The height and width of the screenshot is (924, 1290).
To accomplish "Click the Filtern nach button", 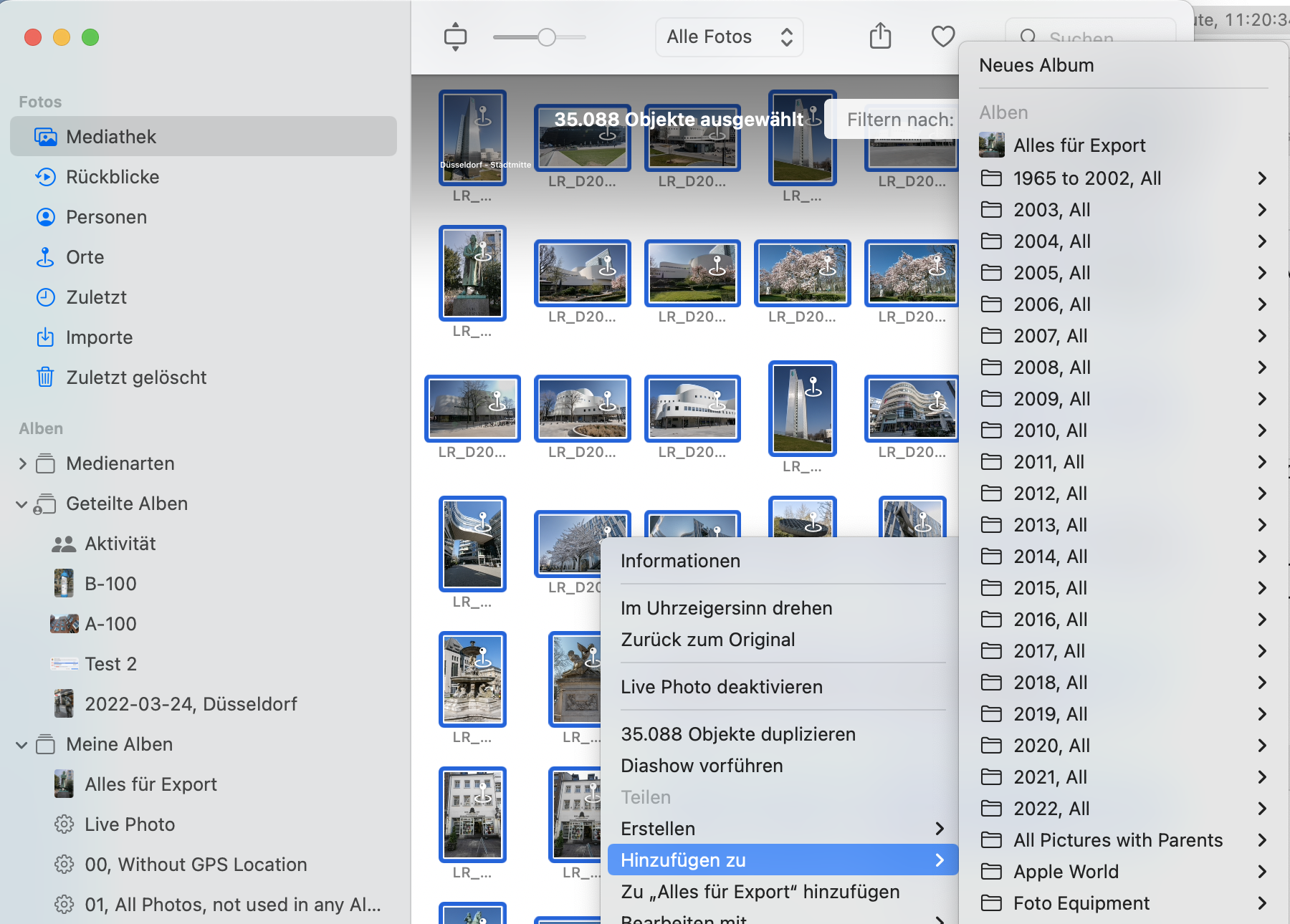I will [899, 120].
